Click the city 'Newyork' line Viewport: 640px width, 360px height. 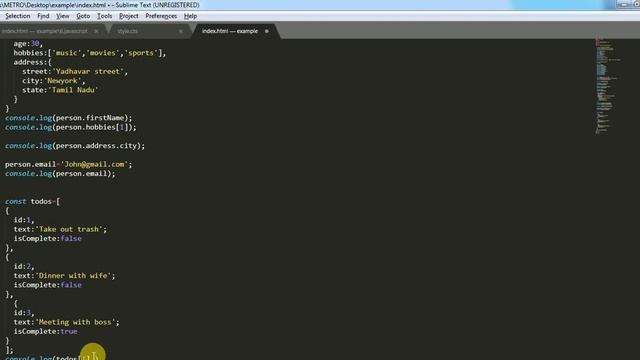point(53,81)
